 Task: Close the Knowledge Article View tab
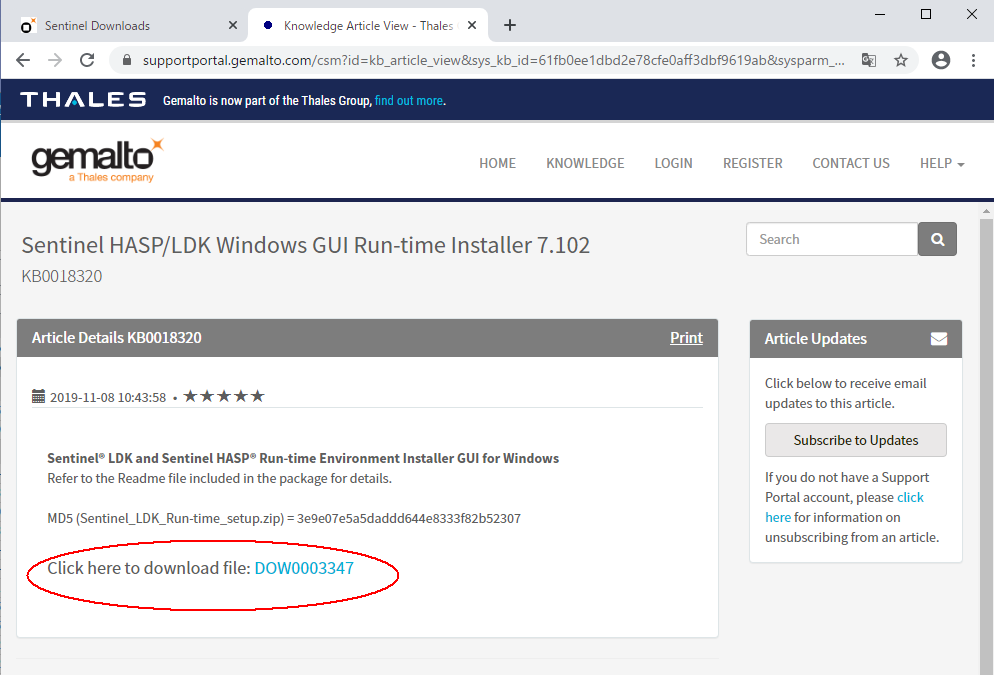[472, 25]
